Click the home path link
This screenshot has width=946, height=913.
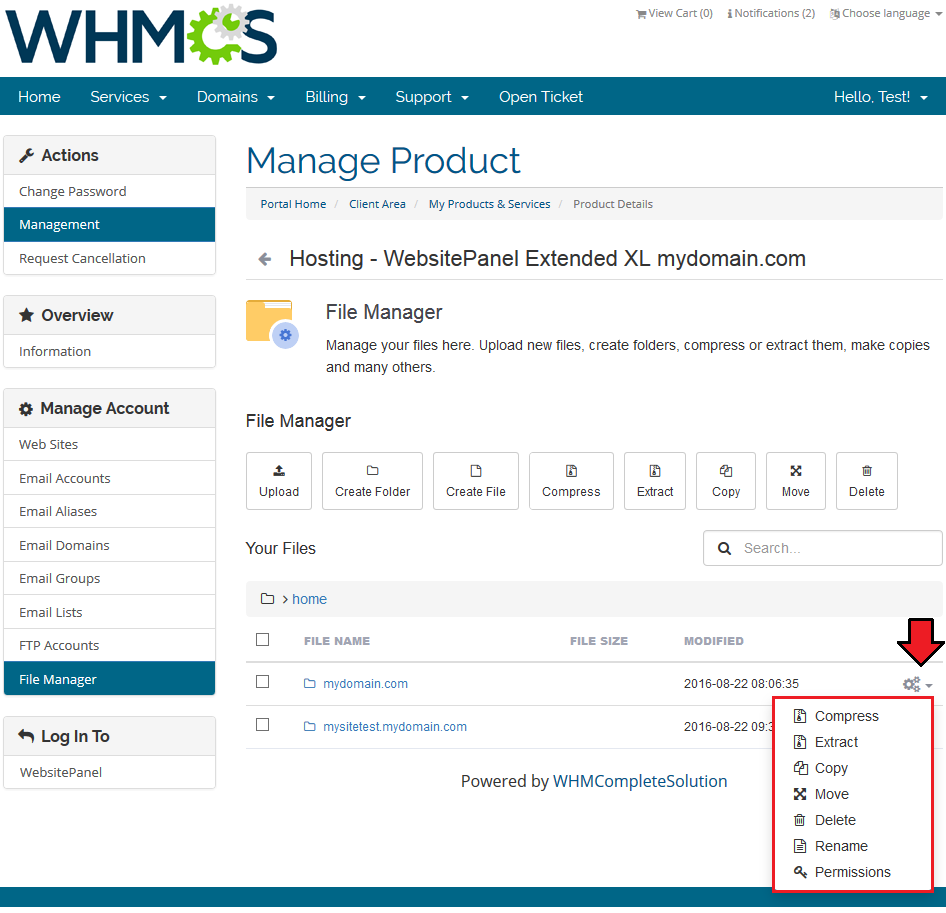[310, 599]
